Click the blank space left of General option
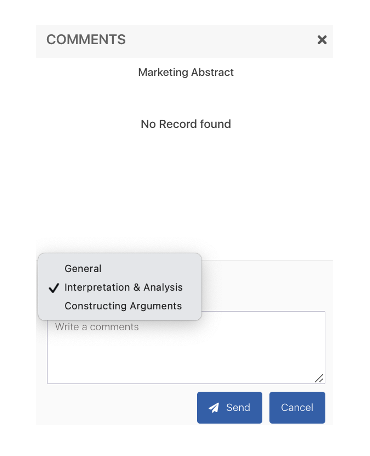 52,268
